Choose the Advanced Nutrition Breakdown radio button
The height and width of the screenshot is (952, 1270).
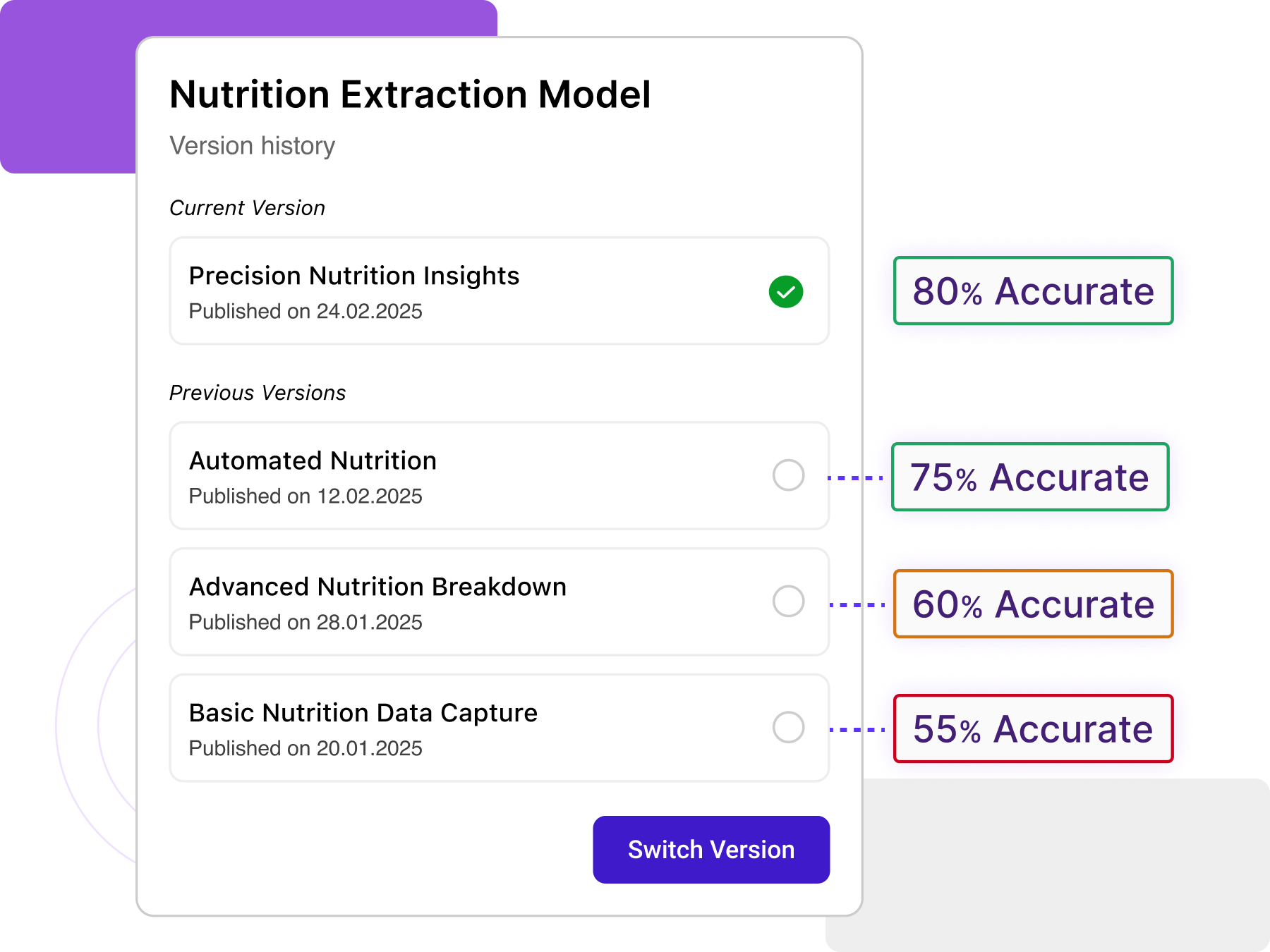[x=788, y=602]
